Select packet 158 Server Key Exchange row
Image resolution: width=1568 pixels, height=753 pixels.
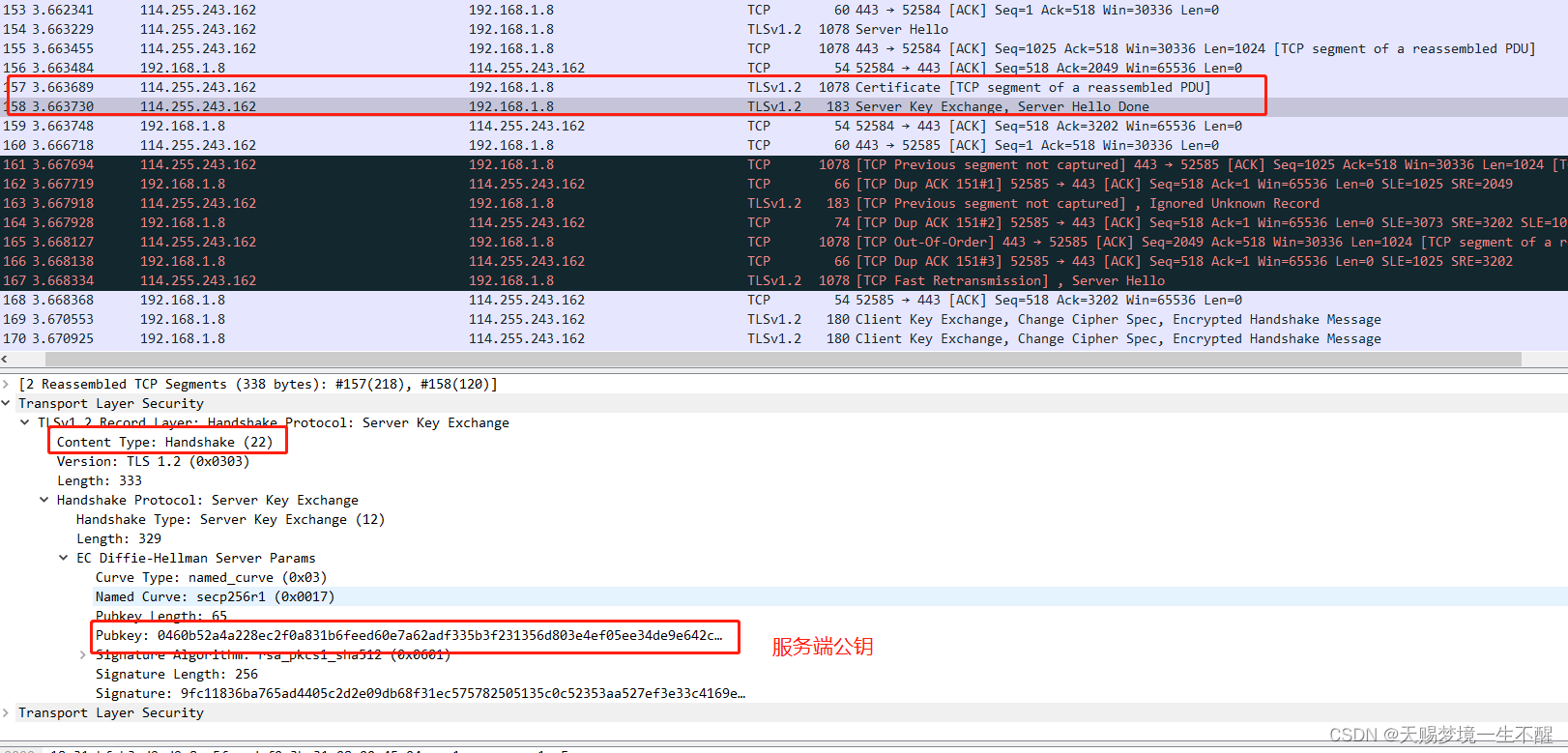(x=784, y=106)
